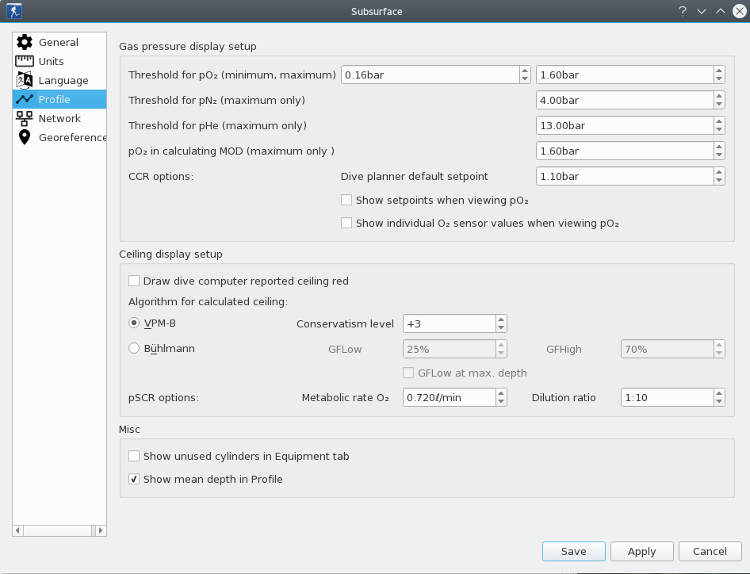Decrease the Metabolic rate O₂ value
This screenshot has height=574, width=750.
pos(501,402)
